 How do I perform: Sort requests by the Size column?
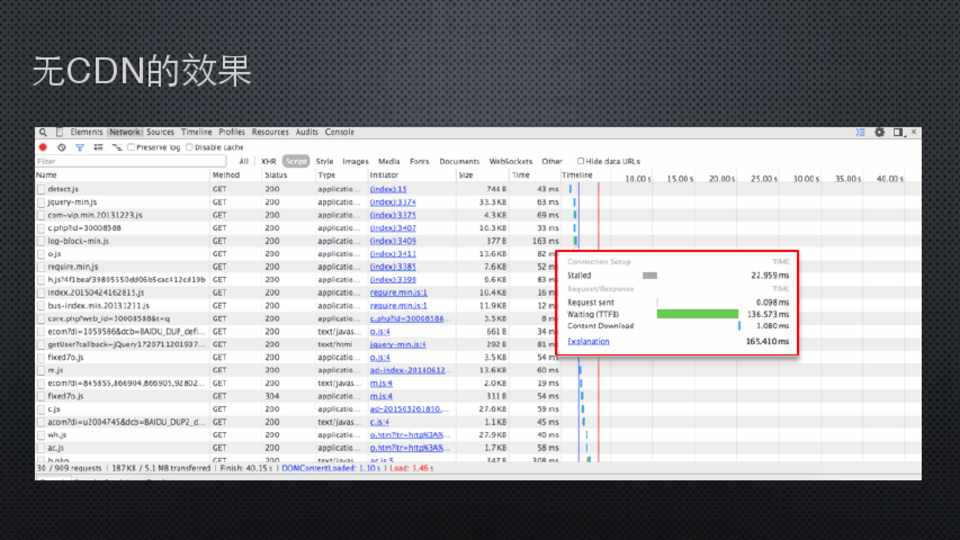(x=466, y=175)
